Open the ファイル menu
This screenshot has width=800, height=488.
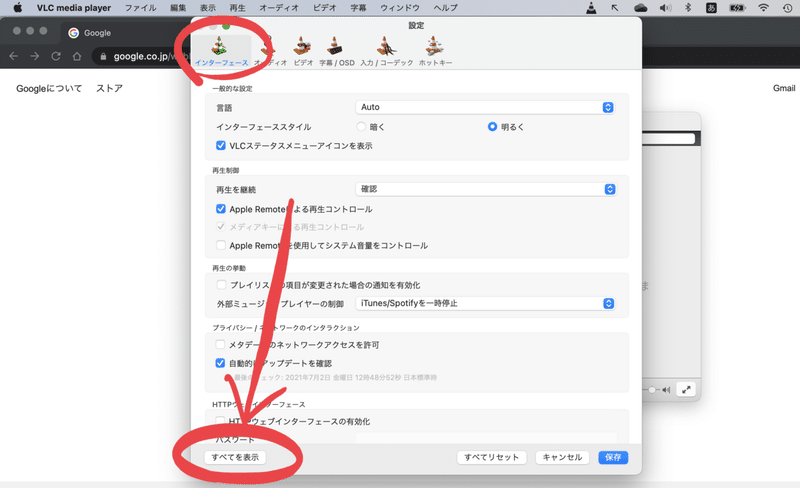(x=140, y=8)
